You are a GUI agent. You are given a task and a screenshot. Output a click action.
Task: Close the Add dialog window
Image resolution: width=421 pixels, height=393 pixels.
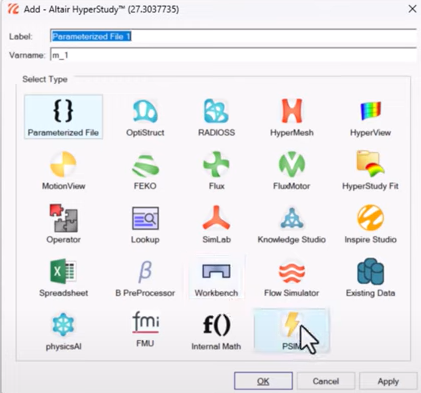412,9
